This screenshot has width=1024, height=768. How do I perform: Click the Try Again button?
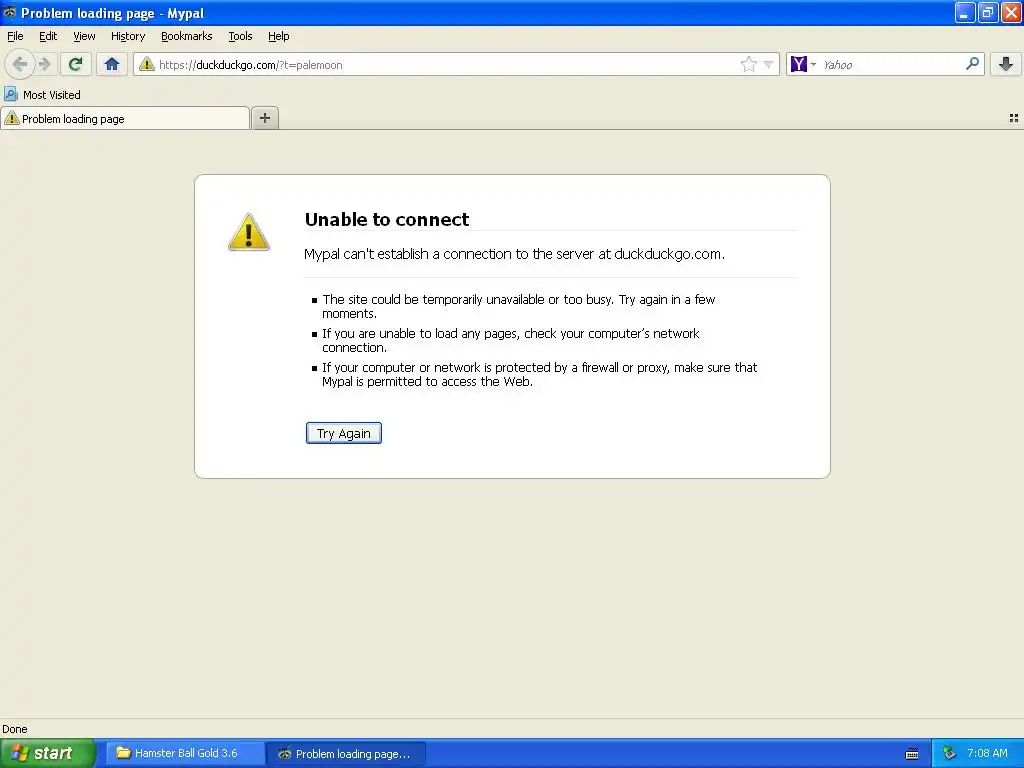click(344, 433)
